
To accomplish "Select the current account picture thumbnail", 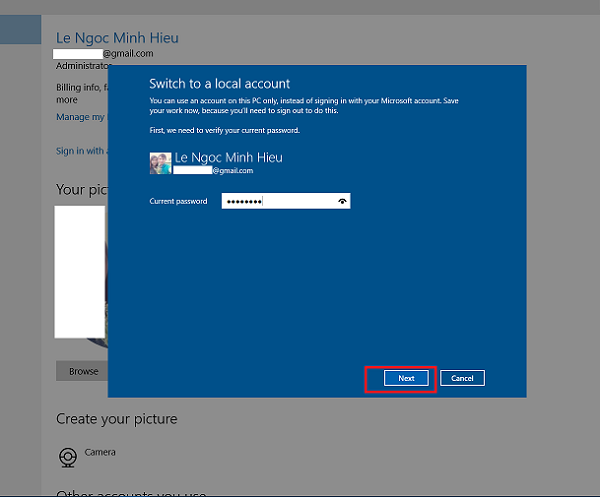I will (81, 271).
